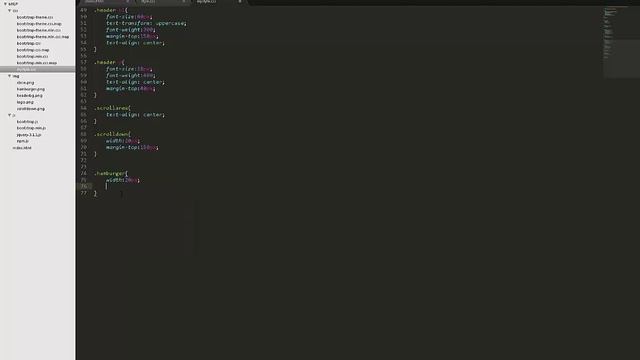
Task: Click the minimap code overview
Action: pos(621,41)
